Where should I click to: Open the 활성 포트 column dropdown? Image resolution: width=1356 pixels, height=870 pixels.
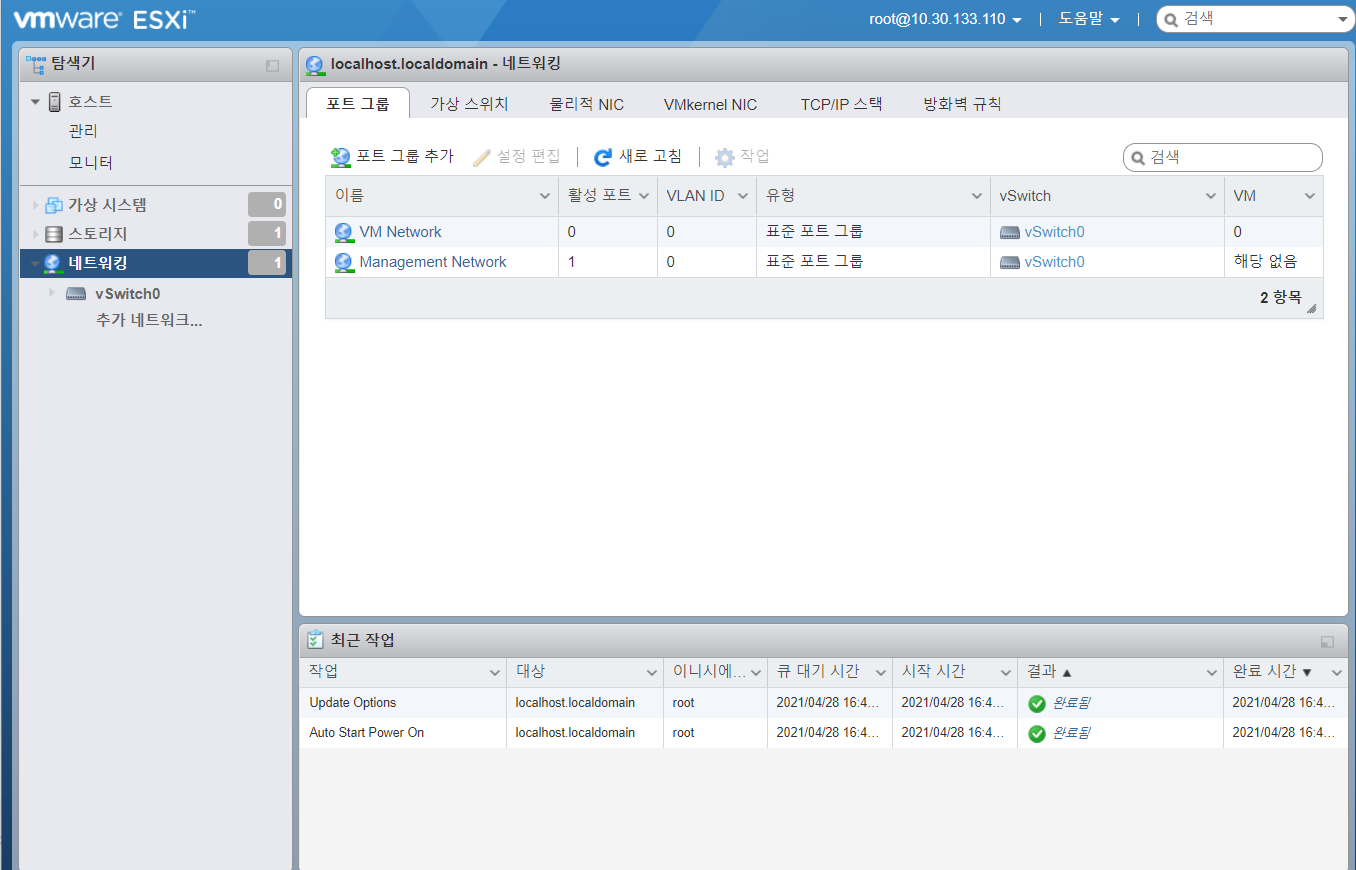click(644, 196)
